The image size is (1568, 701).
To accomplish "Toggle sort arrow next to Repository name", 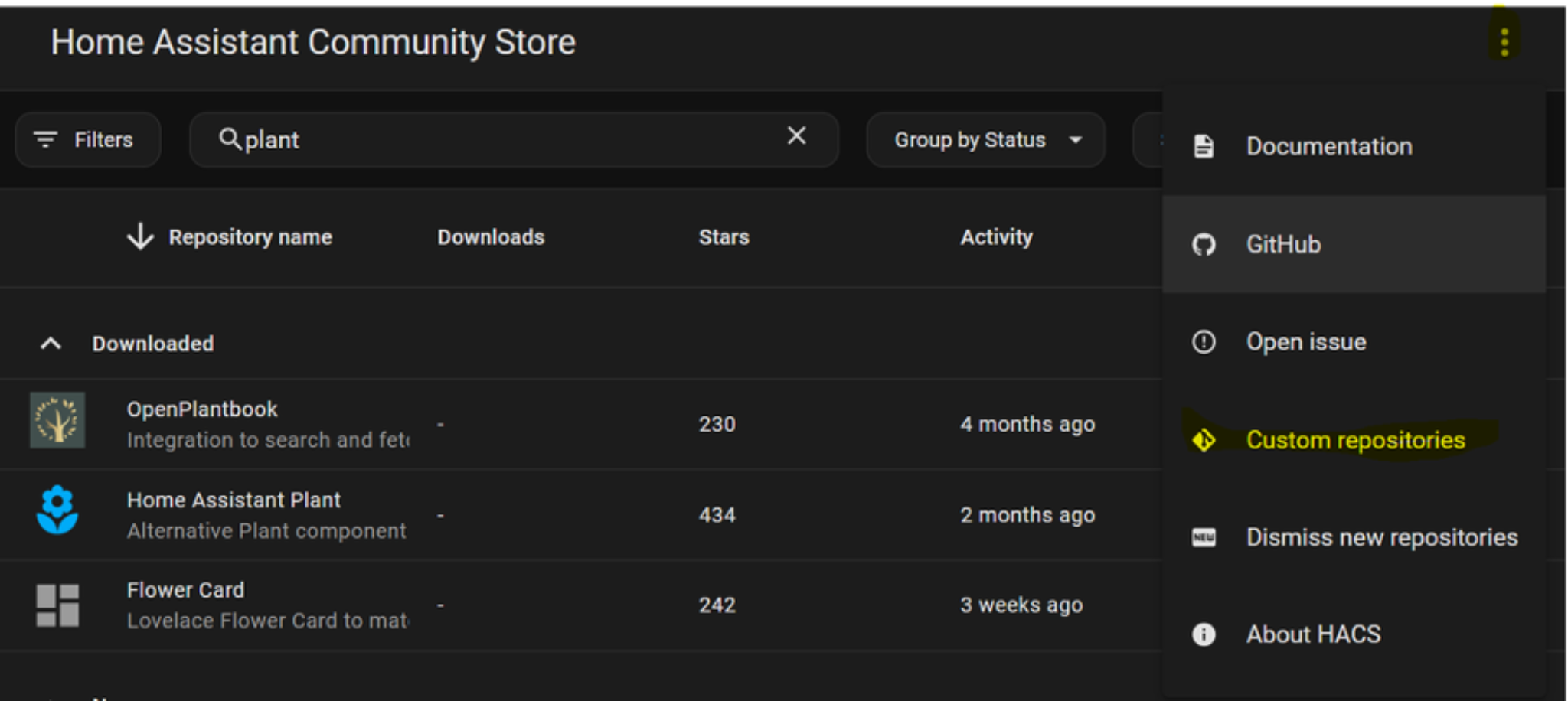I will point(140,236).
